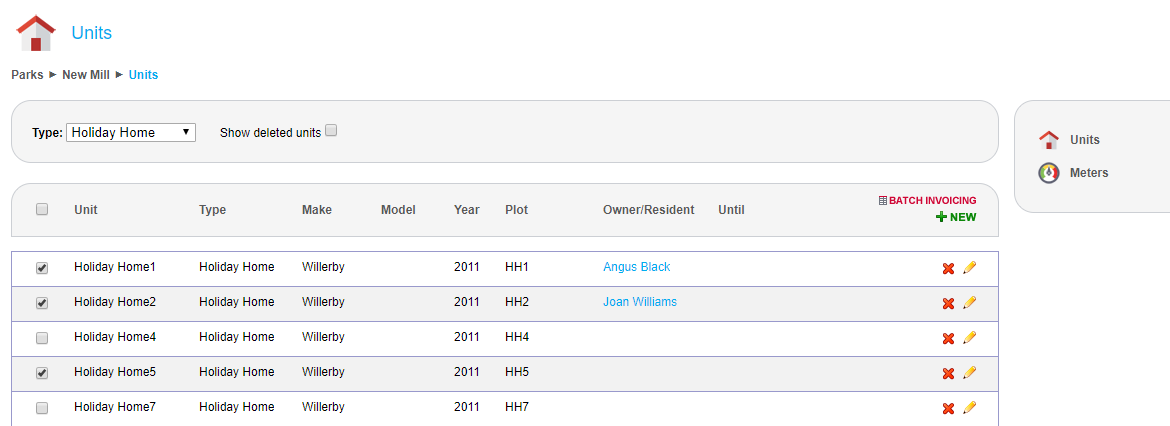
Task: Click the Plot column header
Action: [x=516, y=210]
